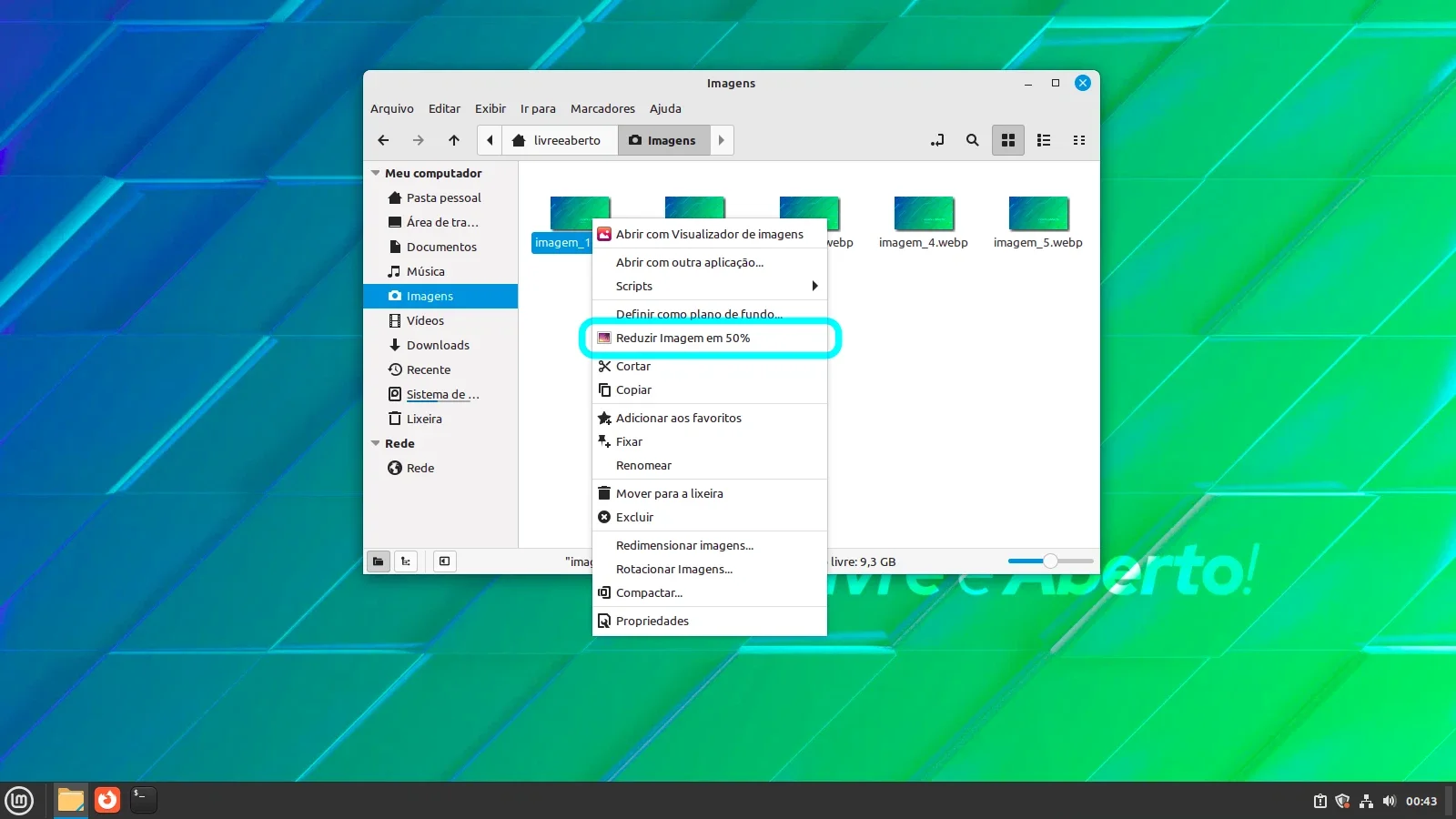
Task: Open Área de trabalho in the sidebar
Action: [x=440, y=222]
